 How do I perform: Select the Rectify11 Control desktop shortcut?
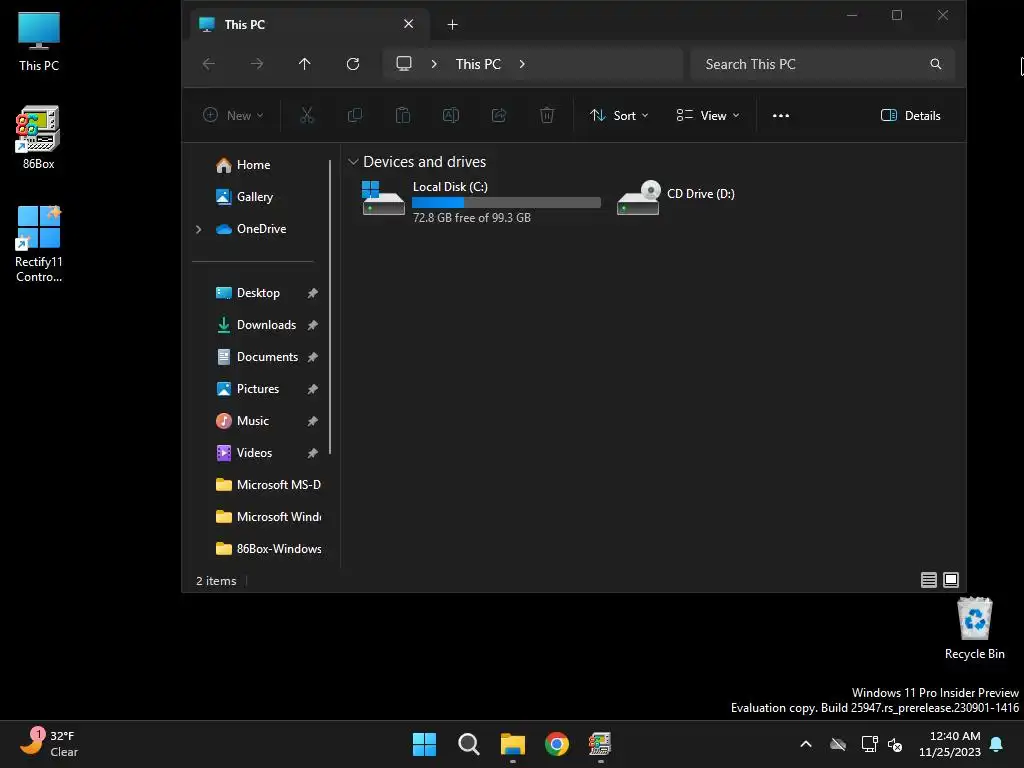pos(39,244)
